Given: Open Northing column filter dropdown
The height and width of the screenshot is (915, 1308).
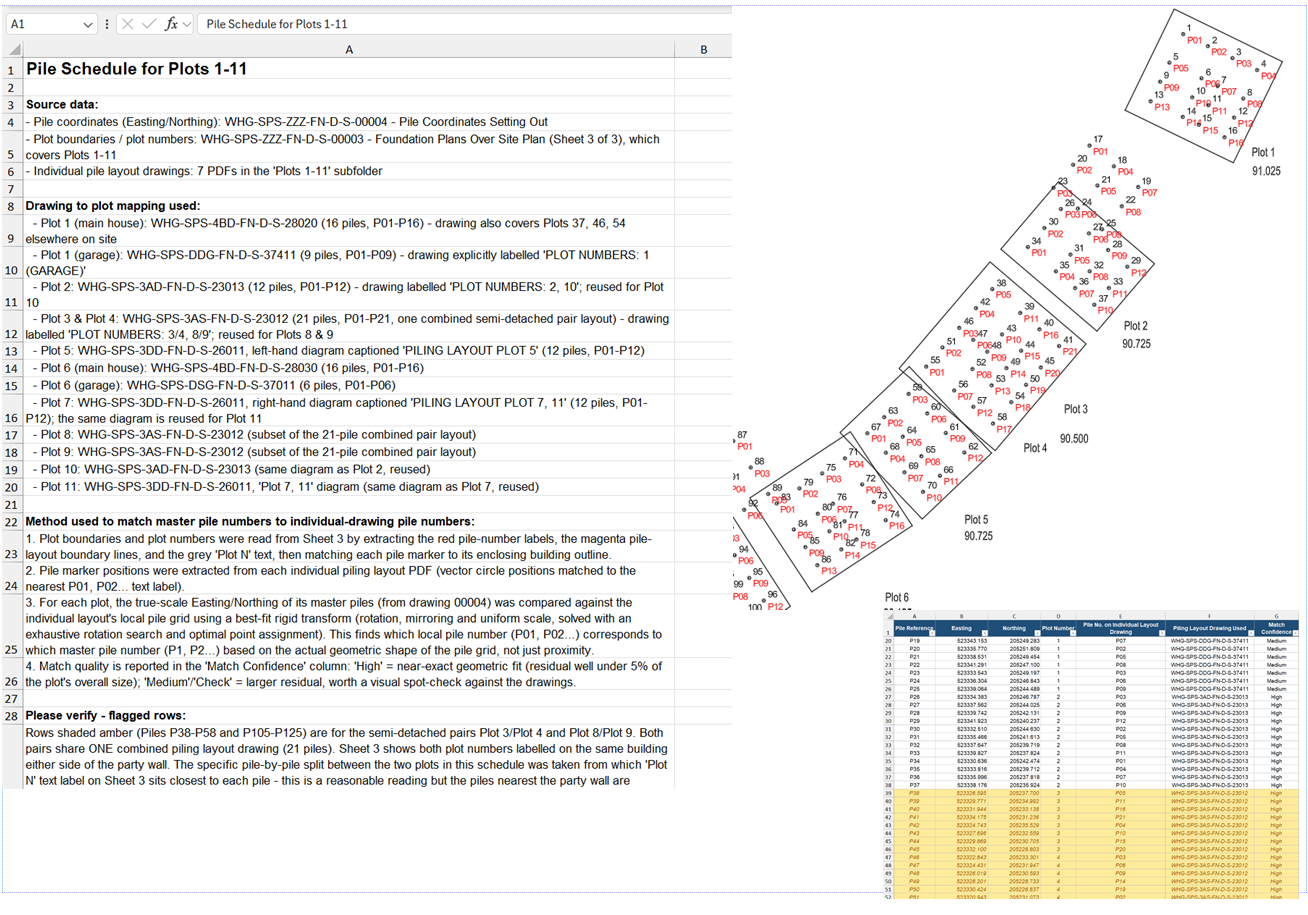Looking at the screenshot, I should click(1037, 633).
